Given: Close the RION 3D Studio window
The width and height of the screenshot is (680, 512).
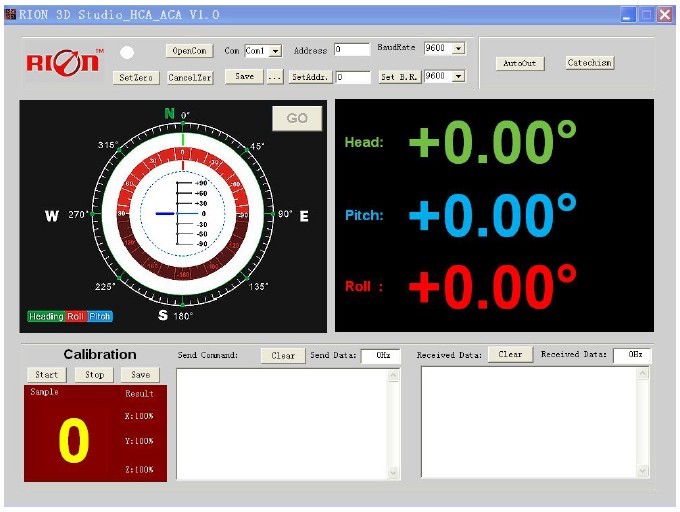Looking at the screenshot, I should [x=664, y=15].
